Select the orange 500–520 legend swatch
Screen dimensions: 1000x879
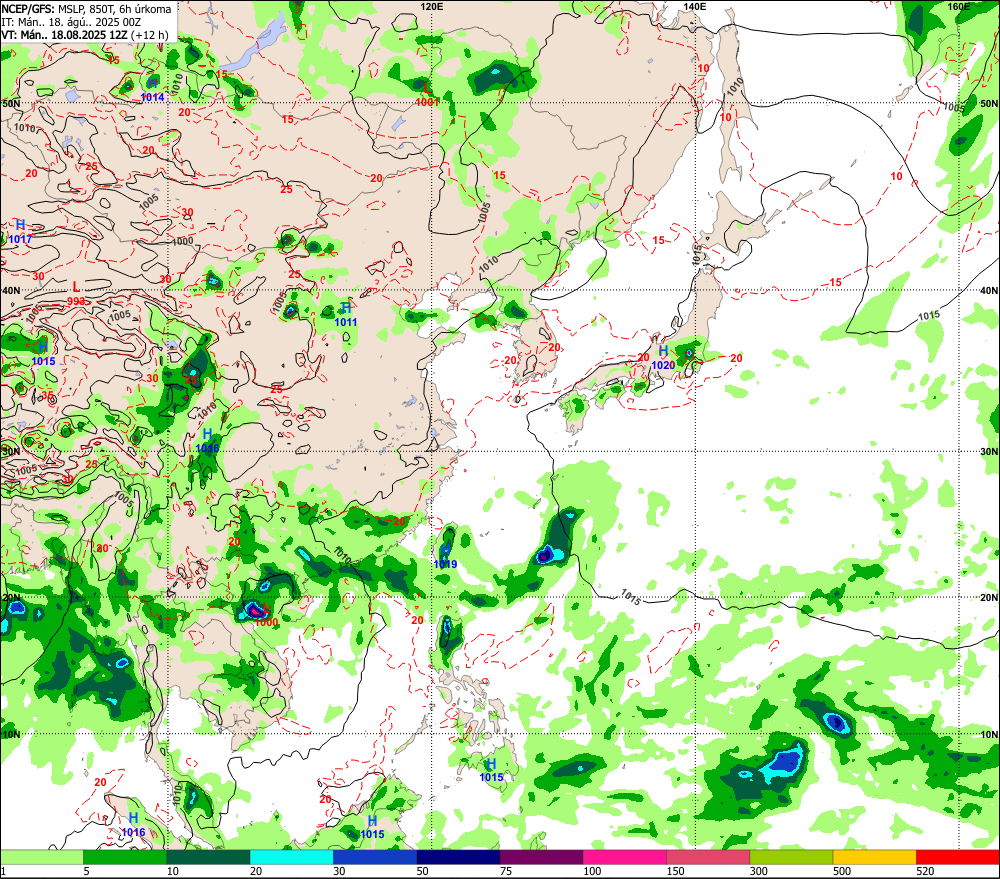[x=874, y=857]
